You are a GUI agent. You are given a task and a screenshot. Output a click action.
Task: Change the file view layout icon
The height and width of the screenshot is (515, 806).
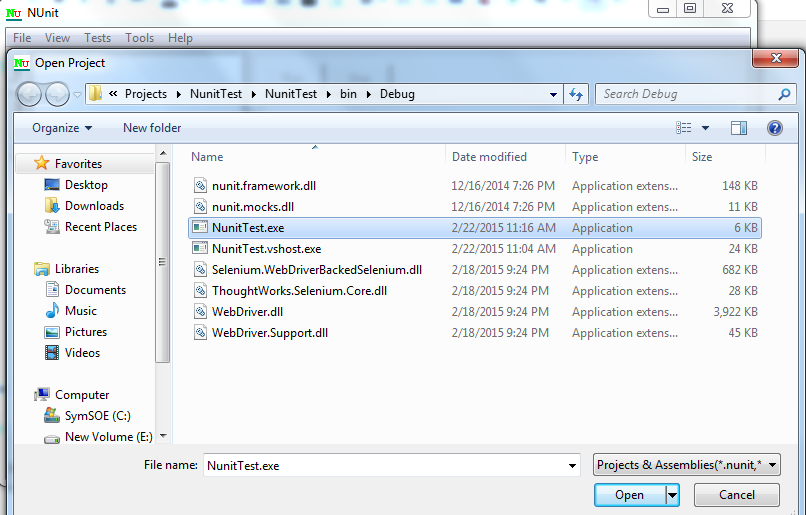pos(684,127)
